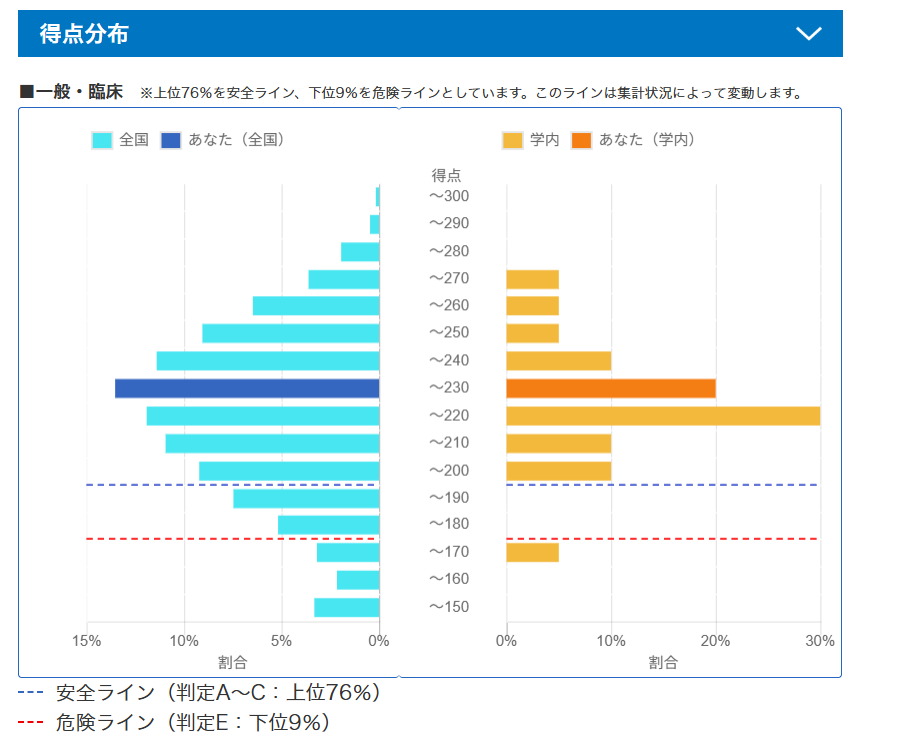
Task: Click the cyan ～220 national bar
Action: click(263, 416)
